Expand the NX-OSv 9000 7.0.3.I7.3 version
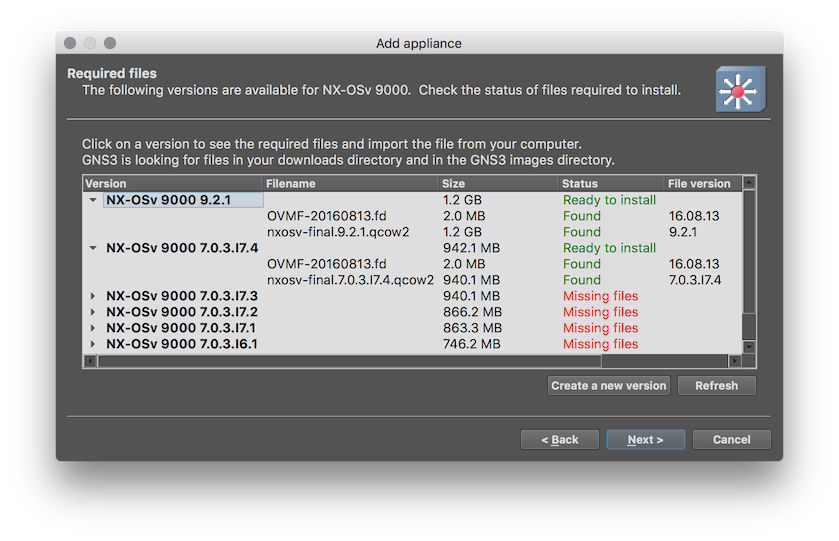 click(x=93, y=296)
